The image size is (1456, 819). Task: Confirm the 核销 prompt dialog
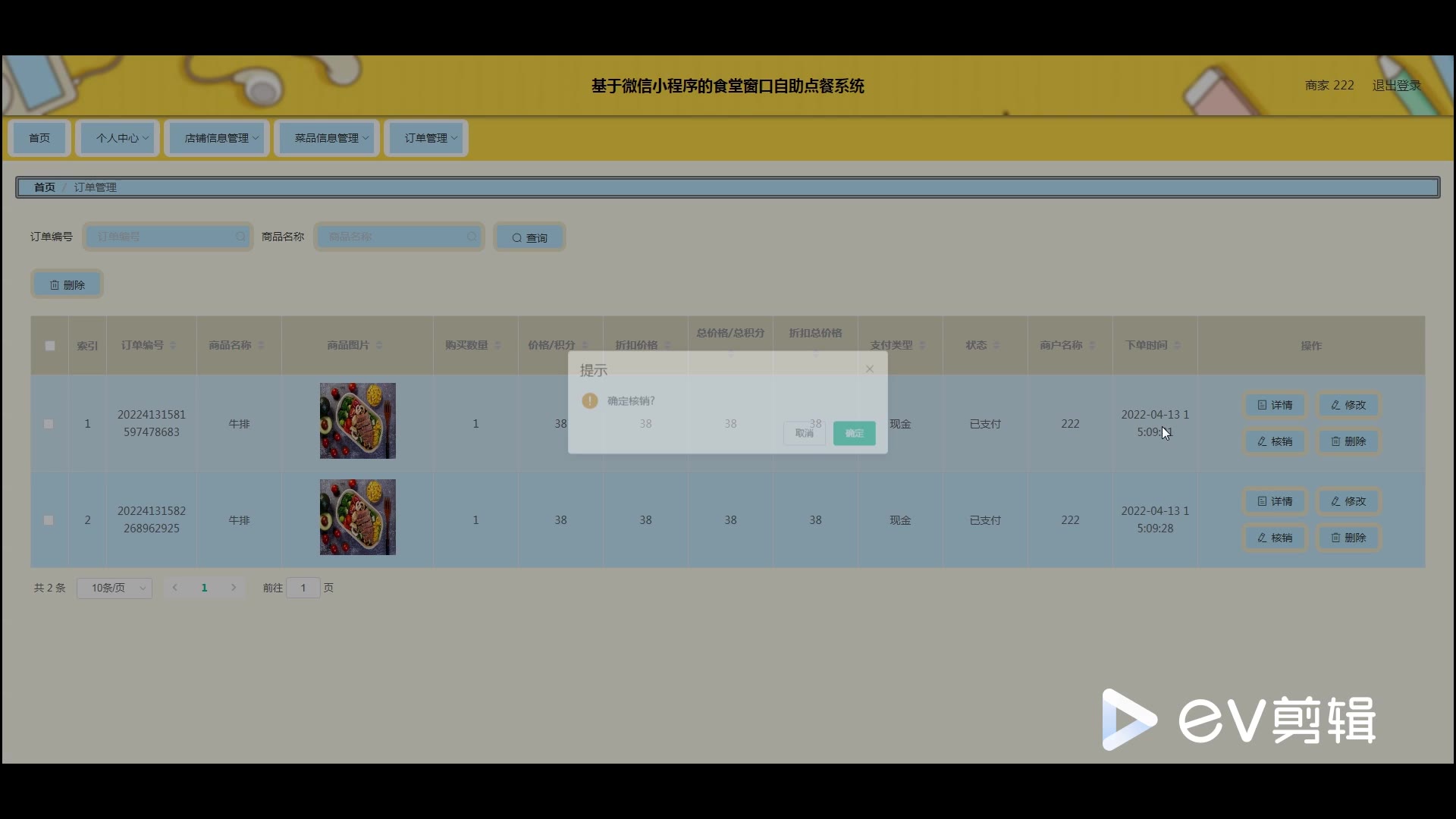[x=854, y=433]
